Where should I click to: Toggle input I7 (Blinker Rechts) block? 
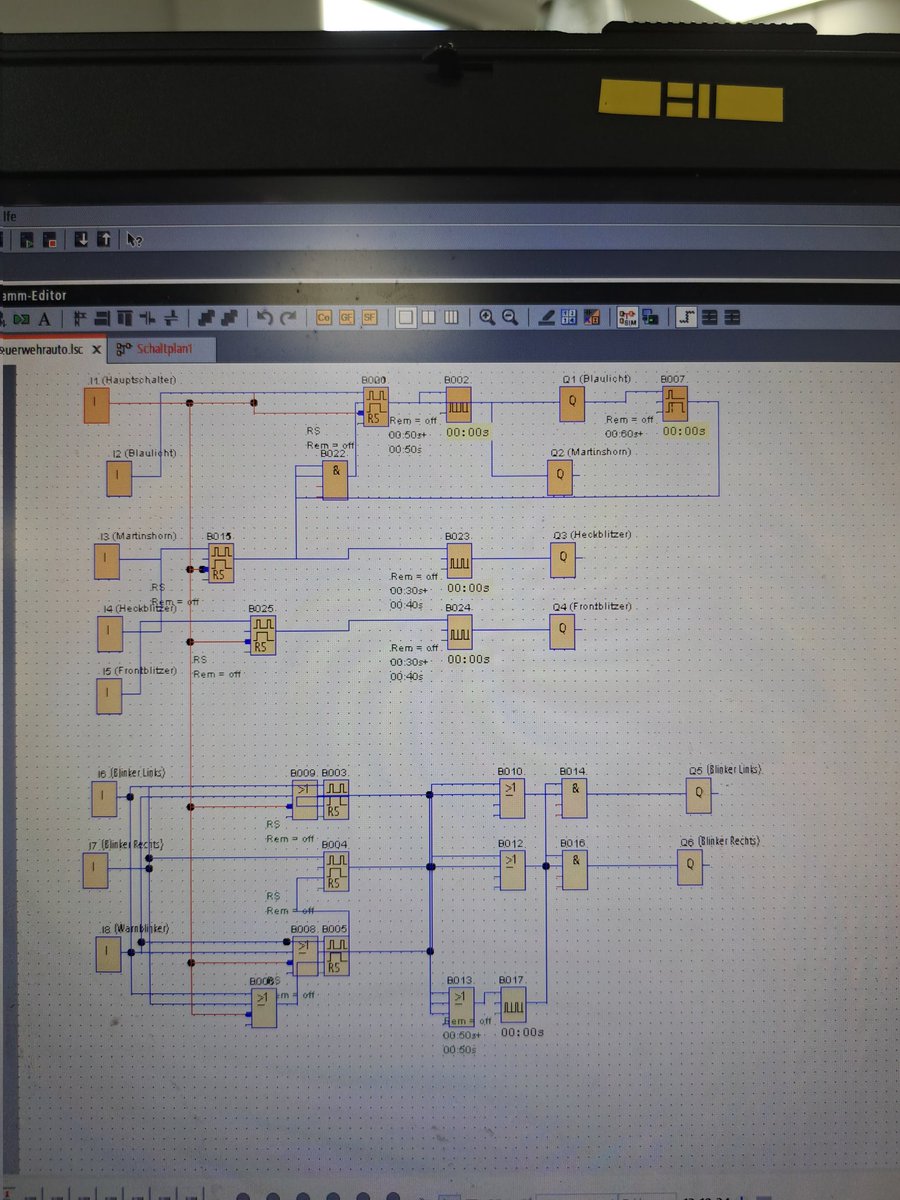95,870
